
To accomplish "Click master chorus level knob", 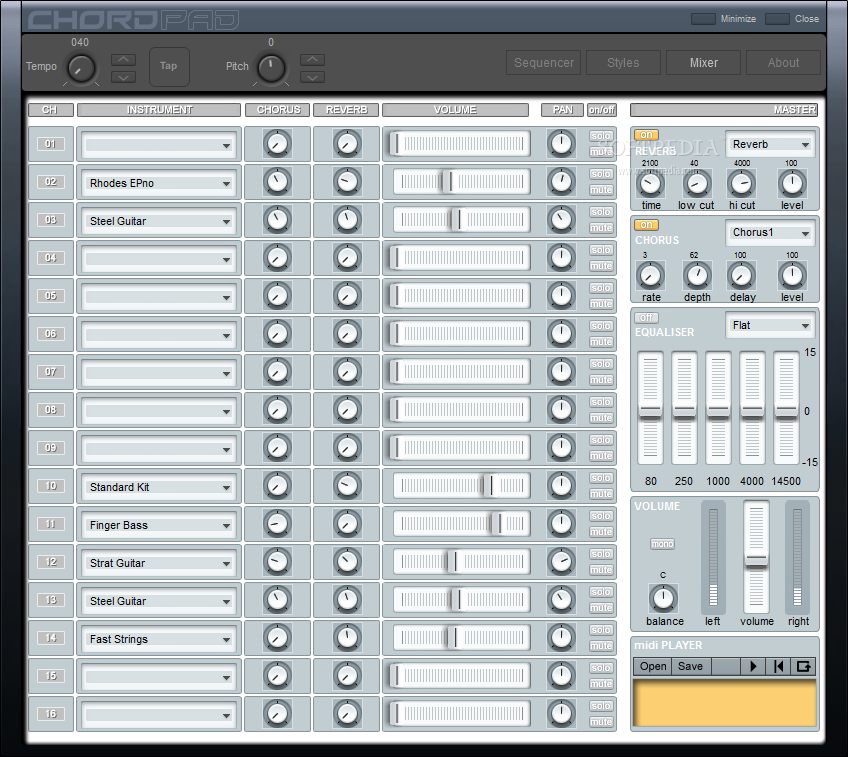I will click(792, 276).
